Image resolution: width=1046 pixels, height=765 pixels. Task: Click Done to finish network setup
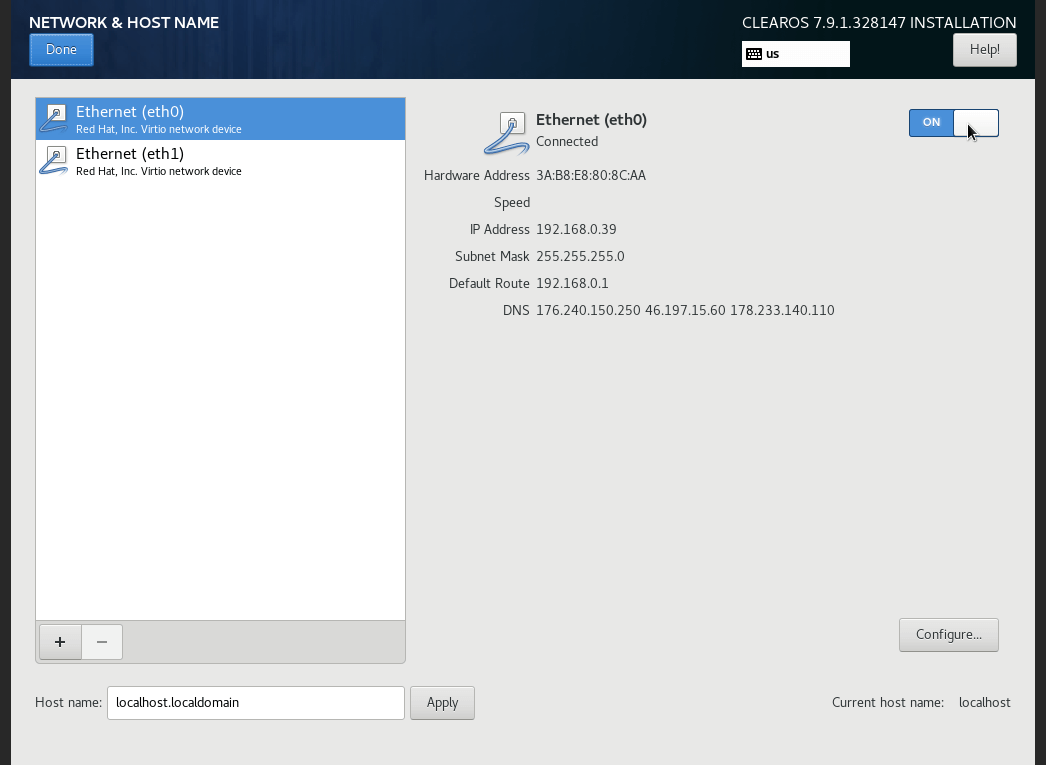61,49
